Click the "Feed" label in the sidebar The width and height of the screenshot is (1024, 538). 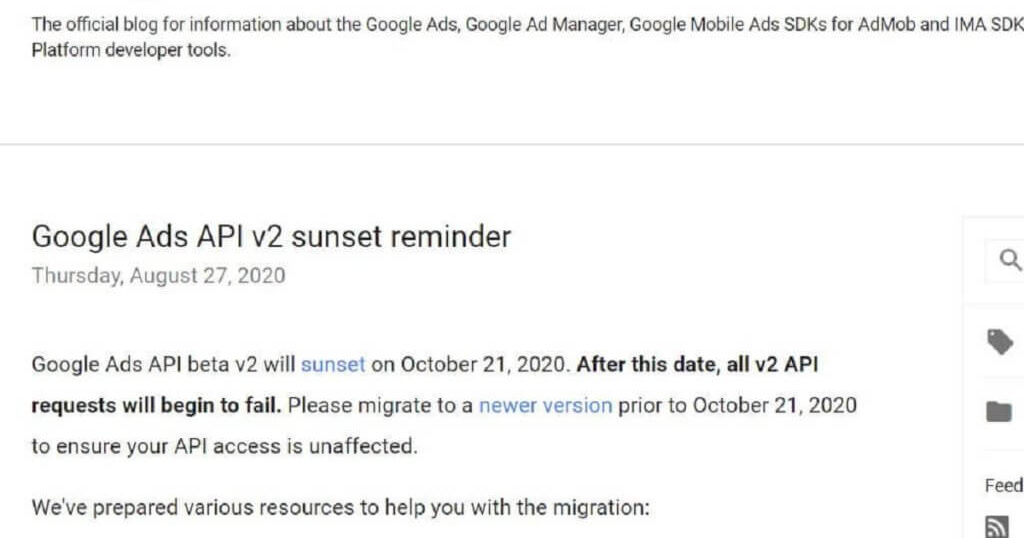point(1004,485)
